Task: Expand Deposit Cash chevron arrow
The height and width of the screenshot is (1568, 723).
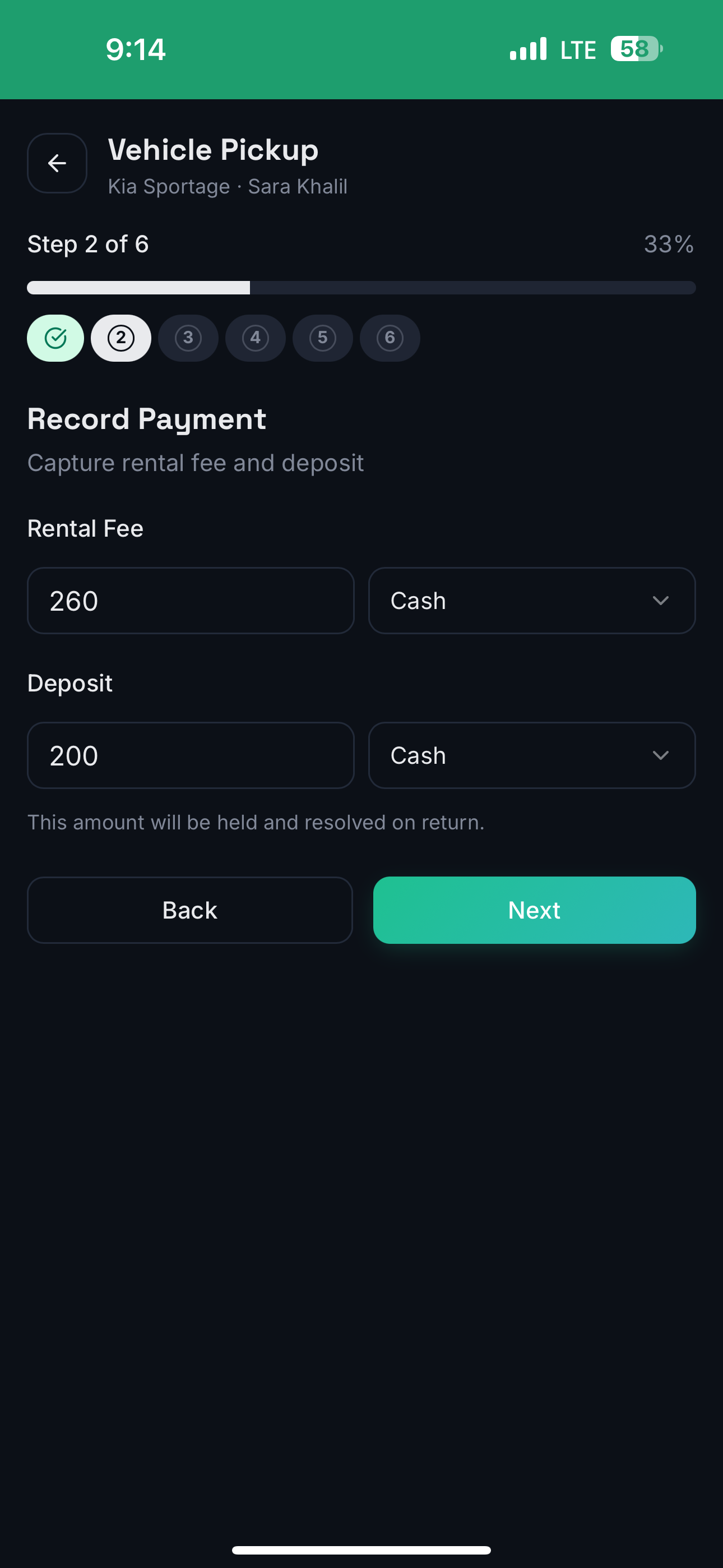Action: coord(660,755)
